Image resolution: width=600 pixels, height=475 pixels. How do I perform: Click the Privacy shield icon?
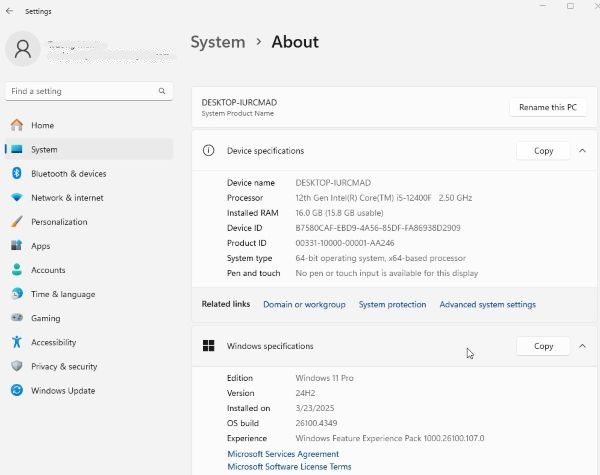(x=17, y=366)
